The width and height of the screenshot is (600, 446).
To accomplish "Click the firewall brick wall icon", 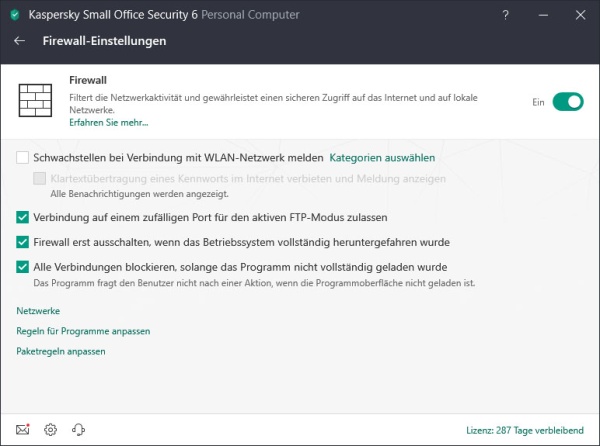I will (x=35, y=100).
